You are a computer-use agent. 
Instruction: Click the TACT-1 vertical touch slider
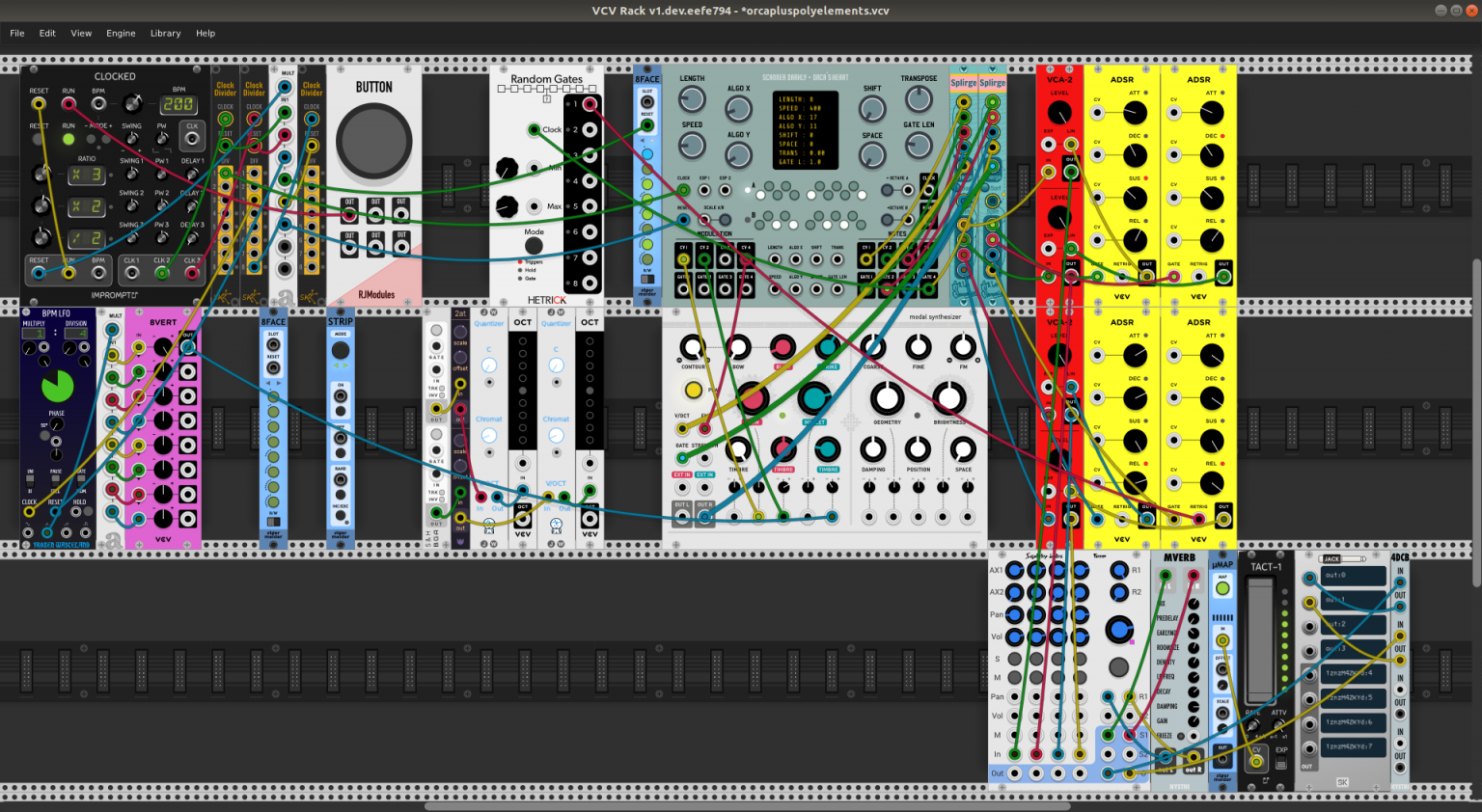tap(1259, 639)
